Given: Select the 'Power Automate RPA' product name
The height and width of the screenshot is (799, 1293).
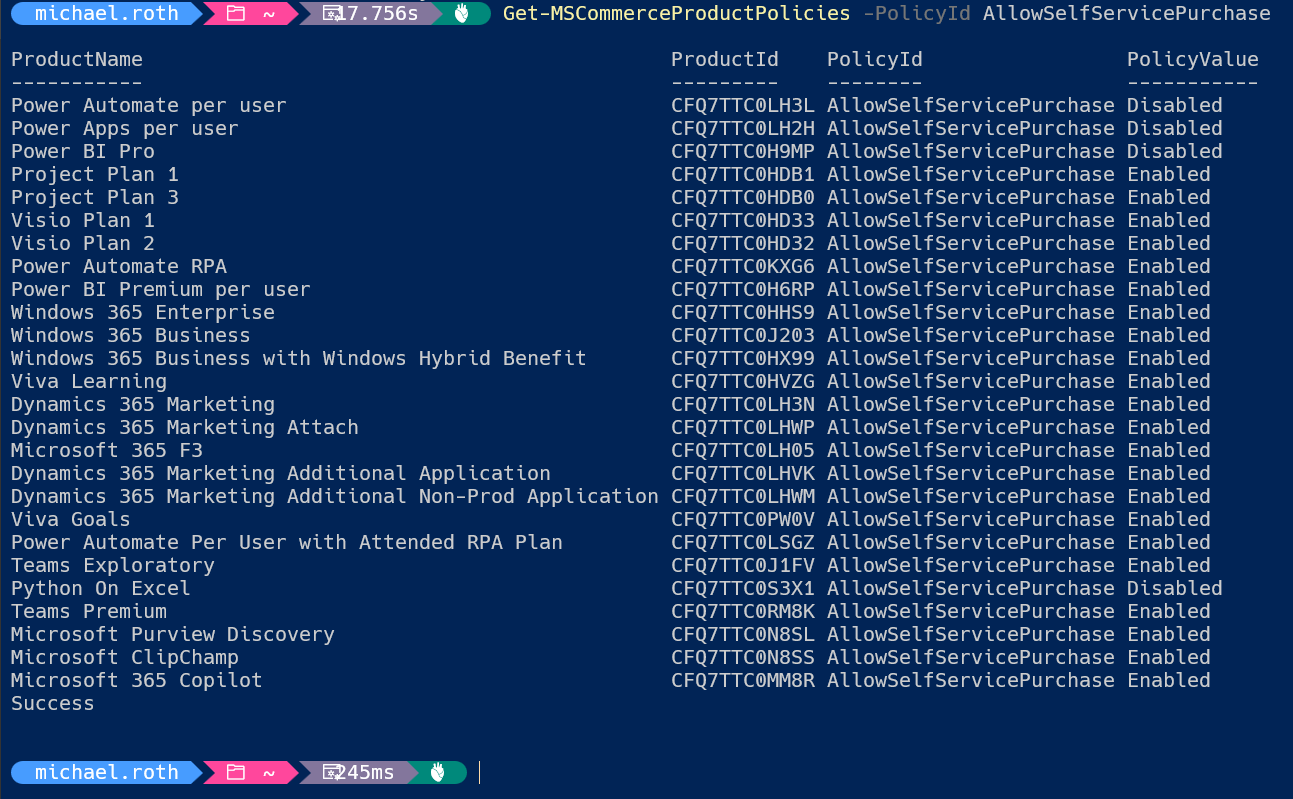Looking at the screenshot, I should (x=119, y=266).
